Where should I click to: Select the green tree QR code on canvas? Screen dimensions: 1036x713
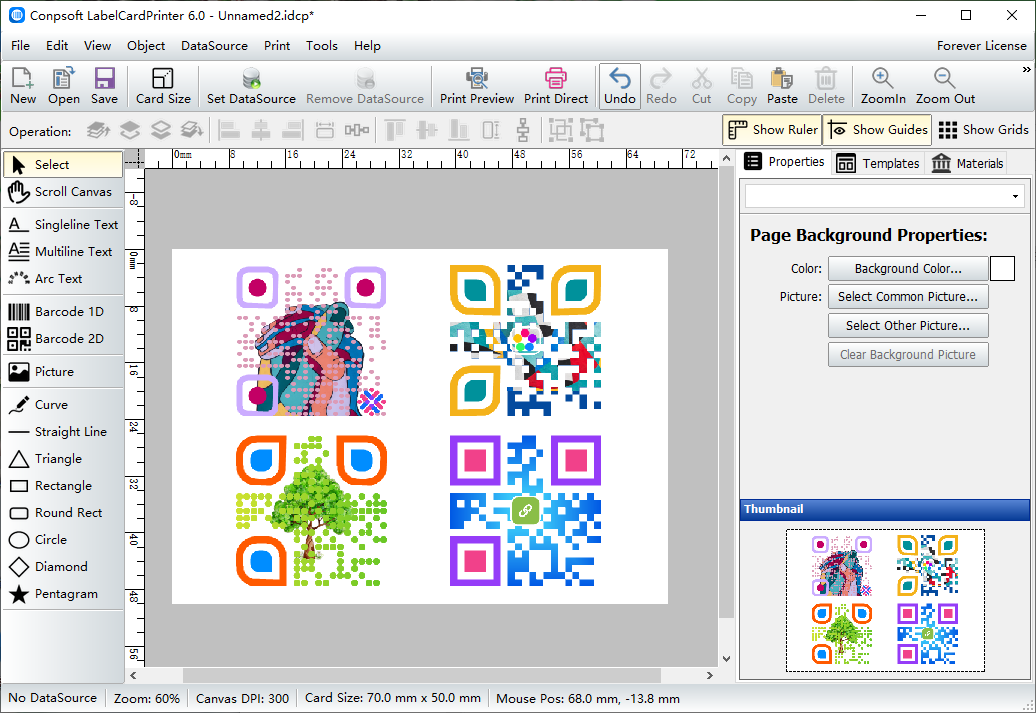click(x=312, y=511)
